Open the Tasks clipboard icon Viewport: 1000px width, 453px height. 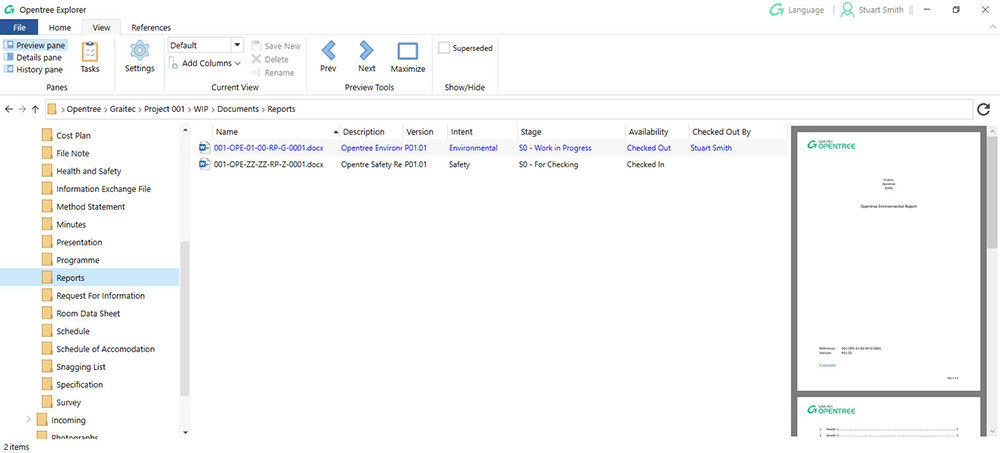coord(89,54)
